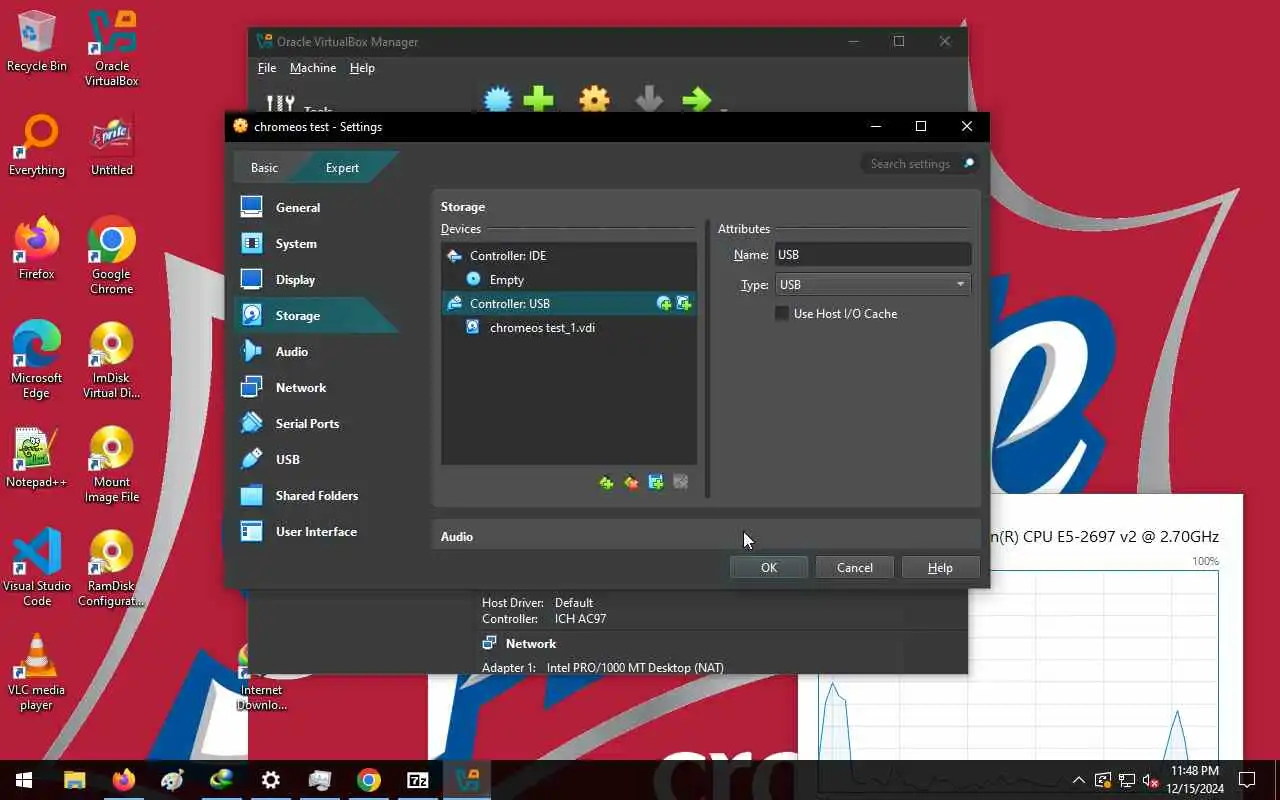
Task: Click the Search settings field
Action: pyautogui.click(x=919, y=164)
